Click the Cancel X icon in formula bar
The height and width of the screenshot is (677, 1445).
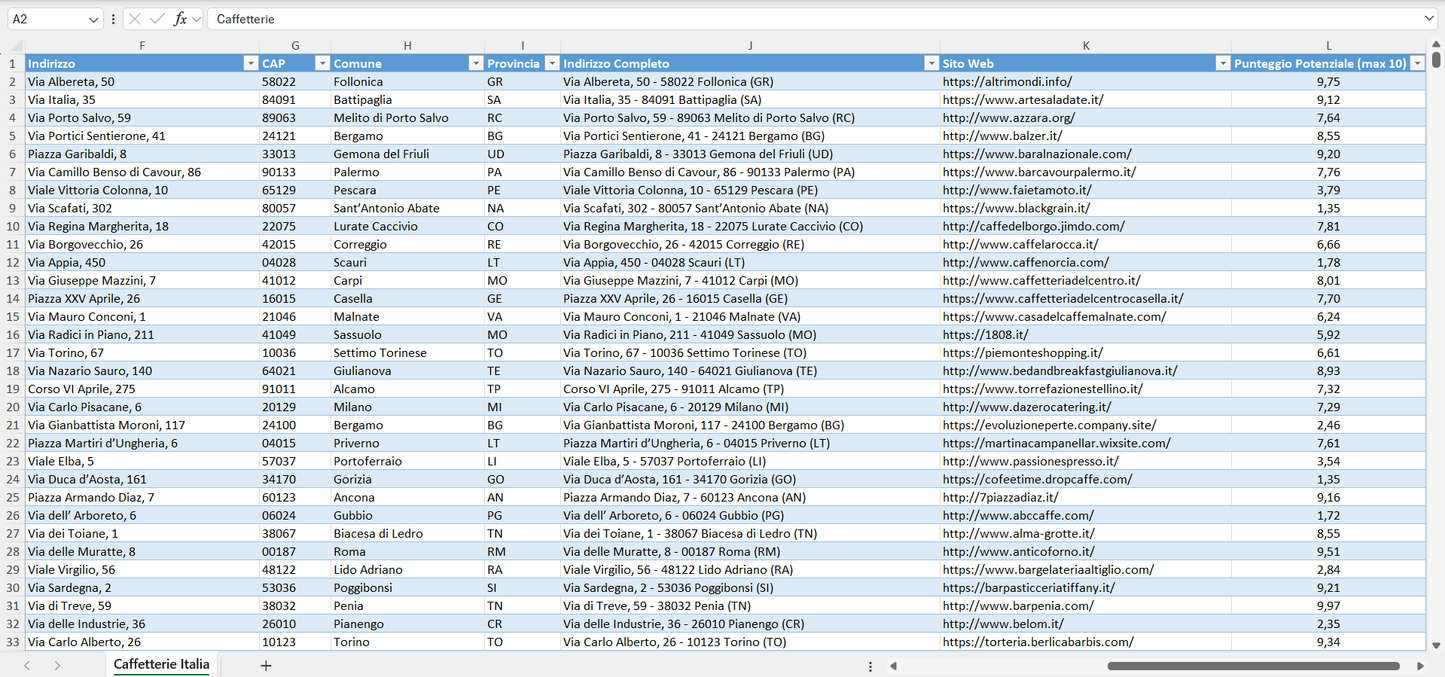(135, 19)
